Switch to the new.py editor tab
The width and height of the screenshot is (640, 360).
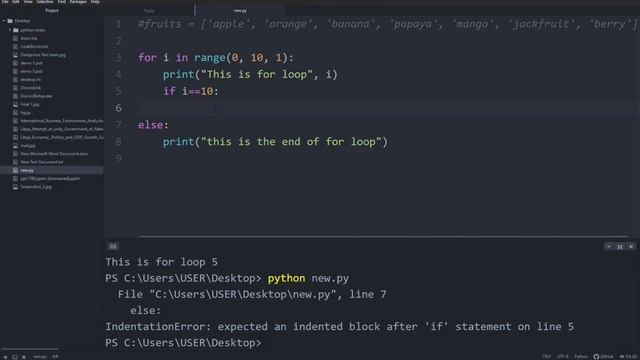(240, 11)
